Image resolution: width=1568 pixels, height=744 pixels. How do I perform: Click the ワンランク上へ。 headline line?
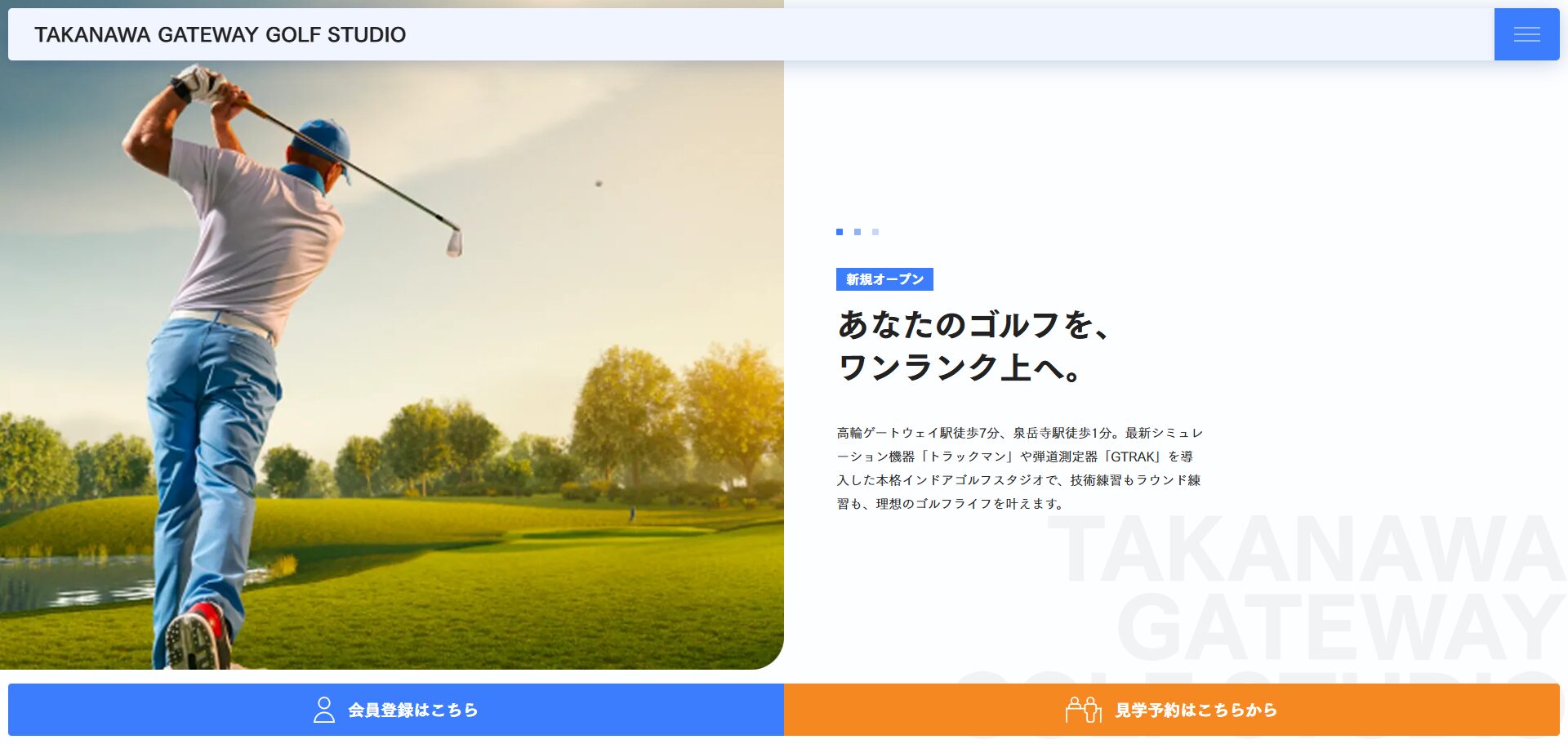pyautogui.click(x=960, y=368)
